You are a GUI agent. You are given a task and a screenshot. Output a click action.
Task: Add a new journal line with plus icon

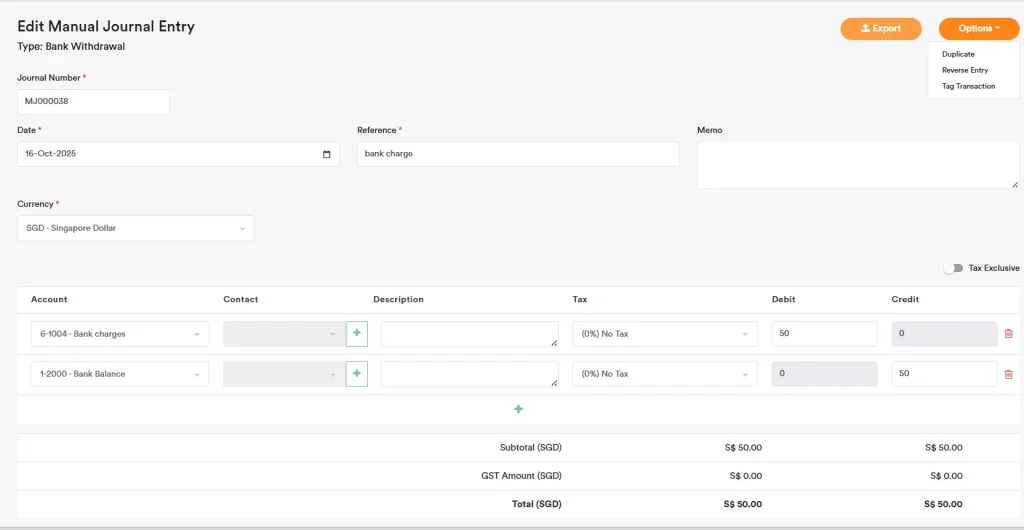coord(518,409)
